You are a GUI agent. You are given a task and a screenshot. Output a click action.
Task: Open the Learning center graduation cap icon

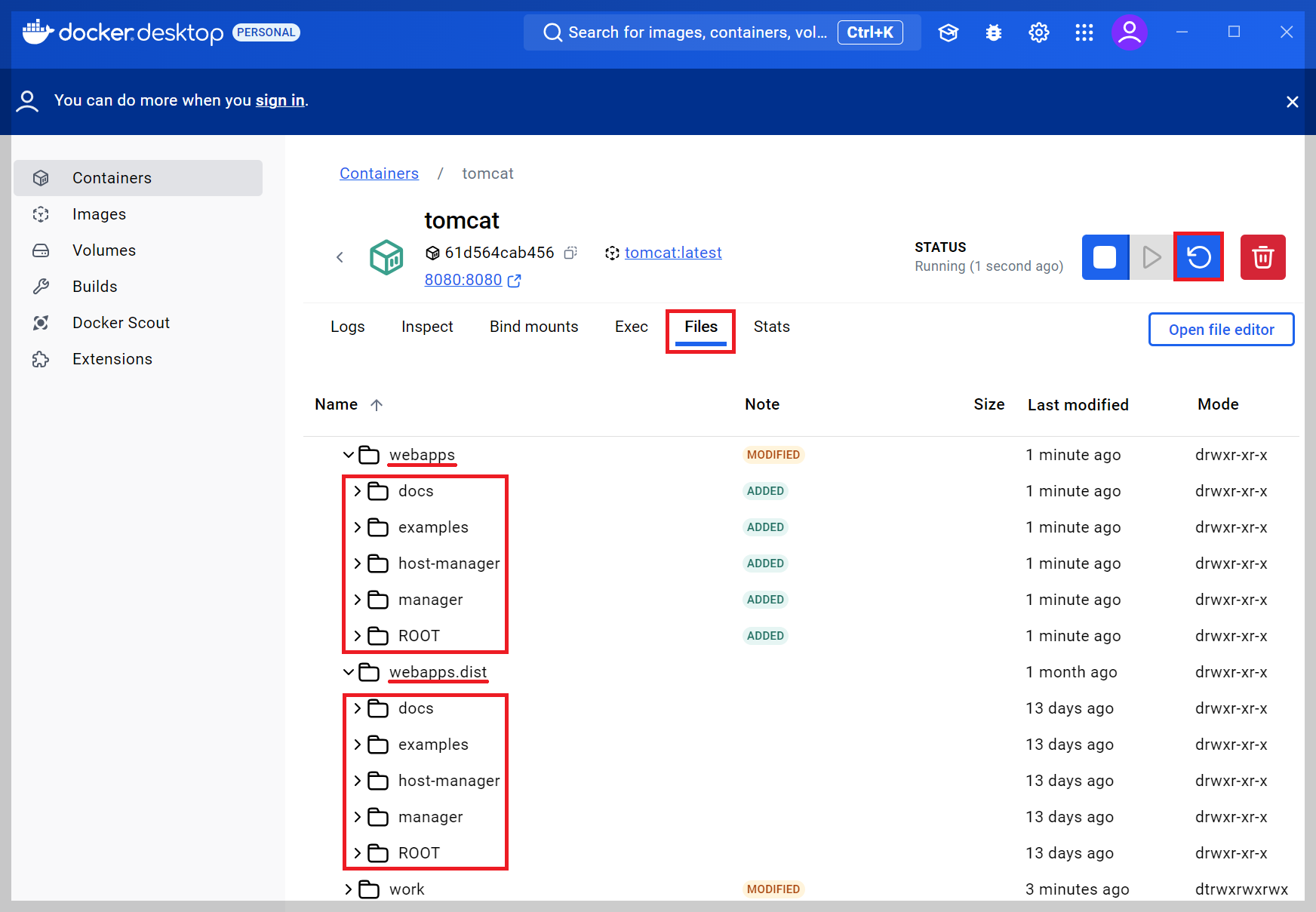point(949,32)
